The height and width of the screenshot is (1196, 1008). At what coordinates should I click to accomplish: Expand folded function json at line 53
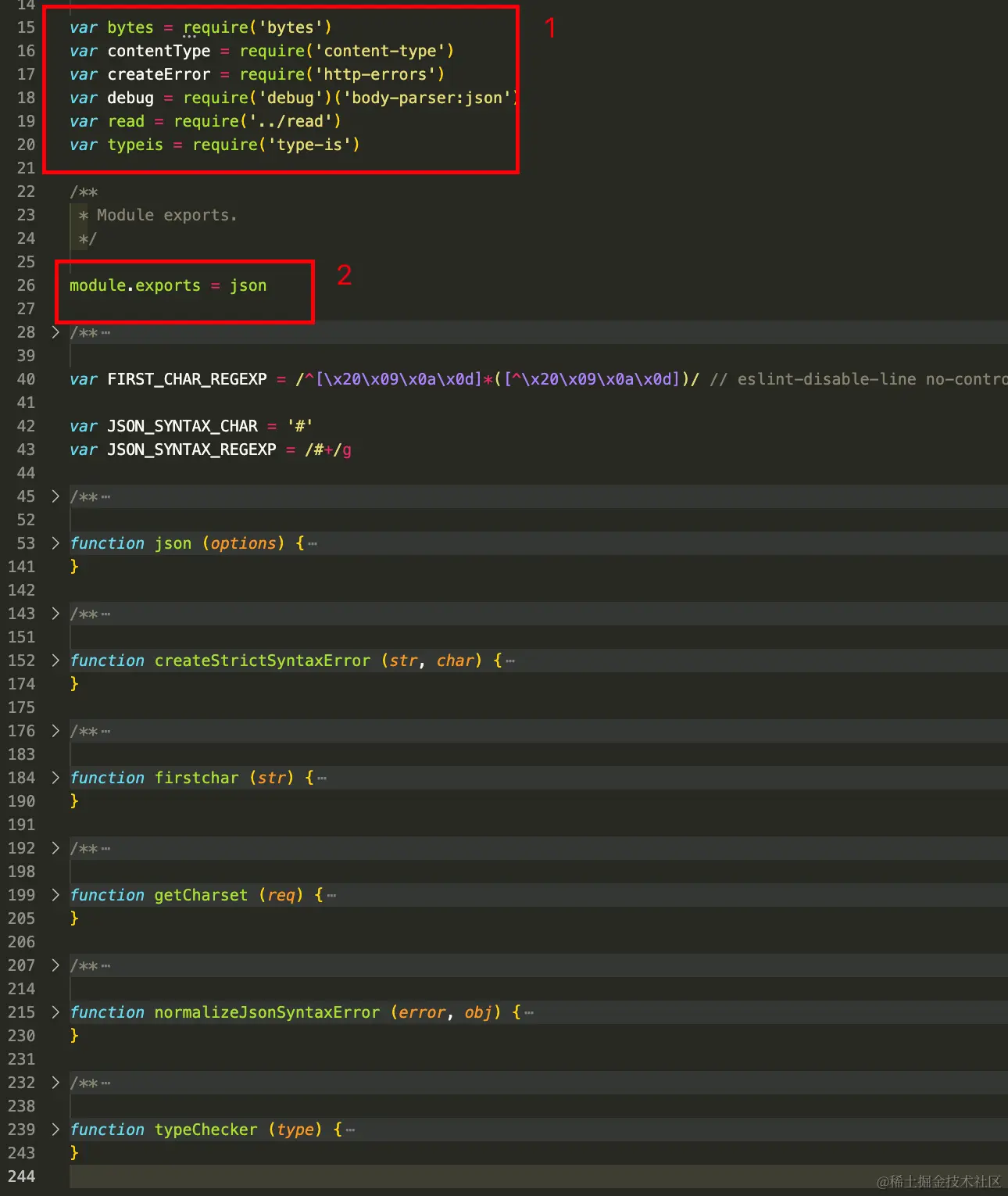pos(55,543)
